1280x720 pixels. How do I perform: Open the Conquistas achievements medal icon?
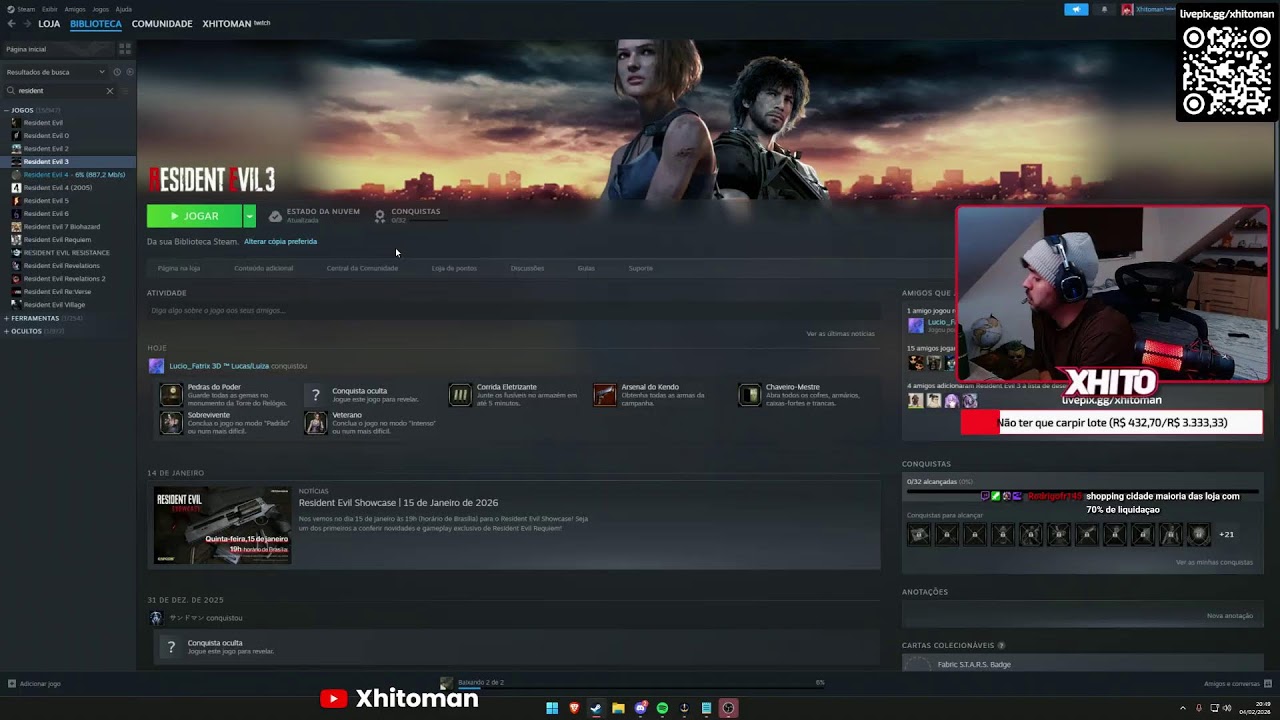(380, 216)
